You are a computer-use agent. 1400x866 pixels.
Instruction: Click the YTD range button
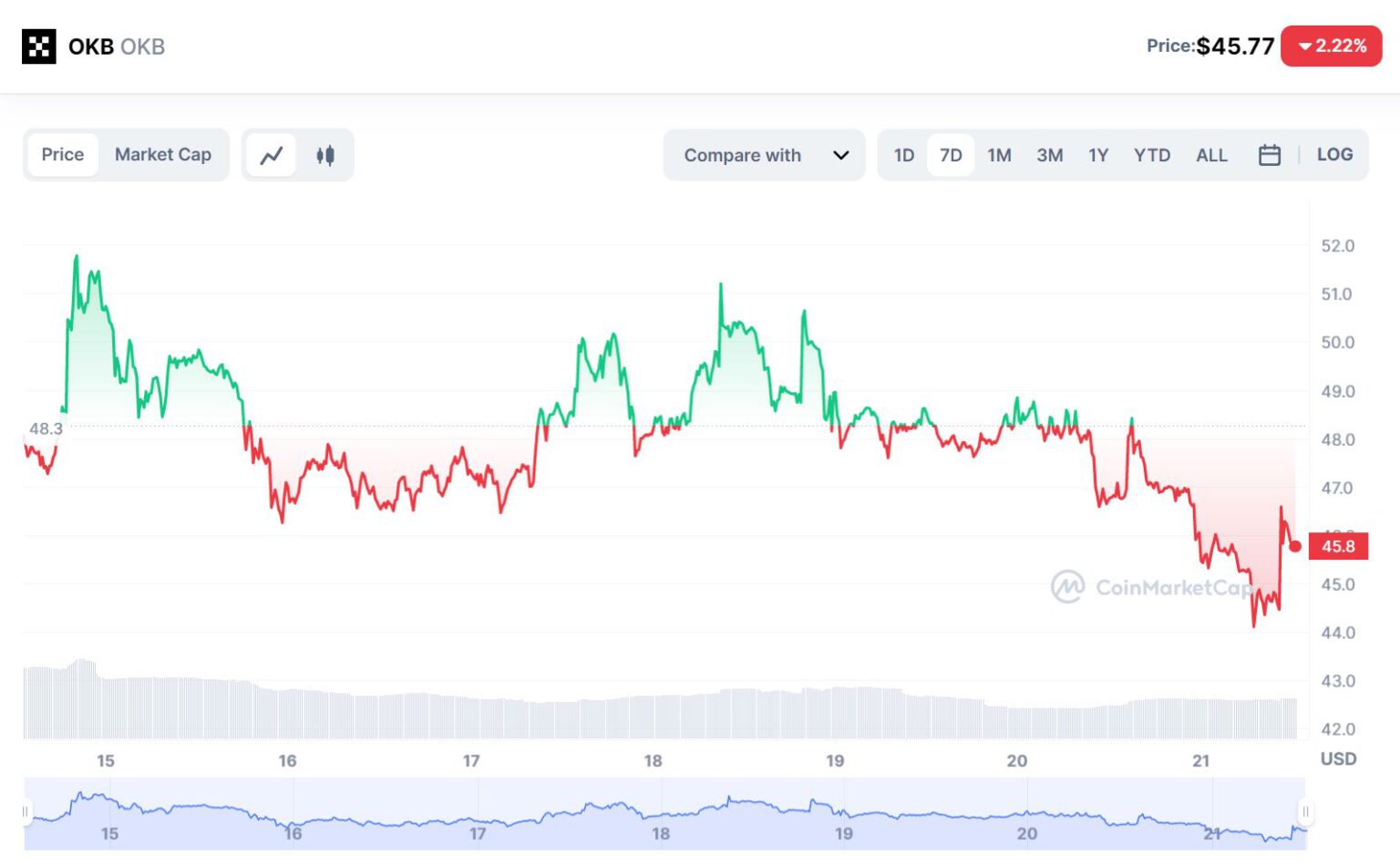(x=1151, y=156)
